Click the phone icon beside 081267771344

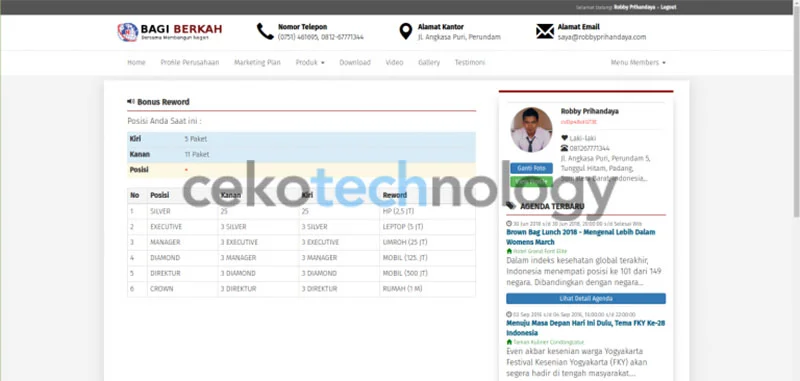click(x=564, y=148)
